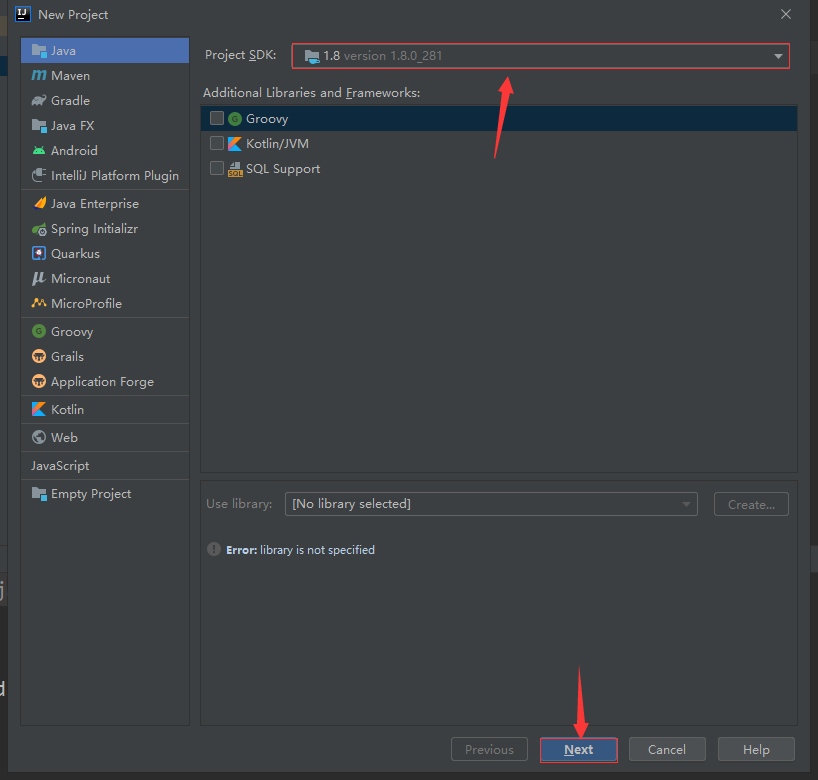This screenshot has width=818, height=780.
Task: Select Empty Project option
Action: pyautogui.click(x=105, y=494)
